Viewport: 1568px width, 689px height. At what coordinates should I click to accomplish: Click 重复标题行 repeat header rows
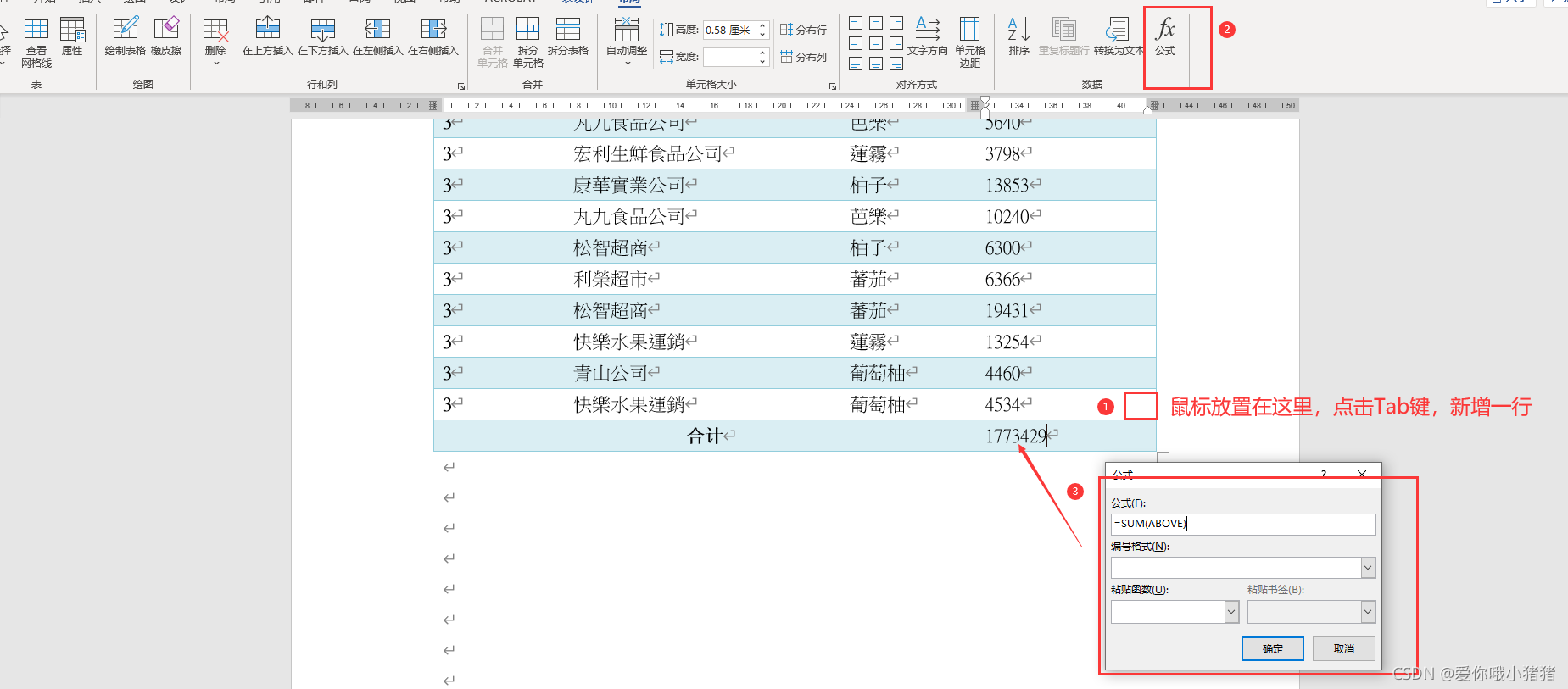tap(1063, 37)
